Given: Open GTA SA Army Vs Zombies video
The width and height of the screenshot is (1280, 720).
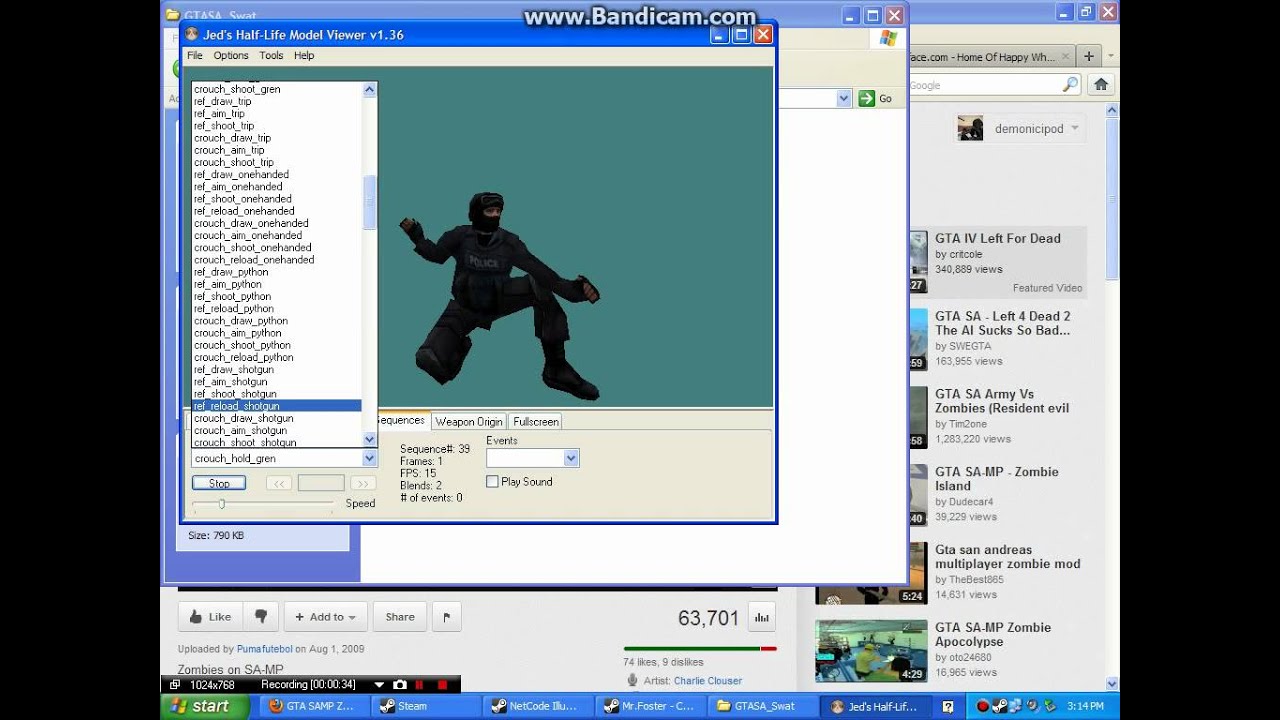Looking at the screenshot, I should coord(1002,401).
